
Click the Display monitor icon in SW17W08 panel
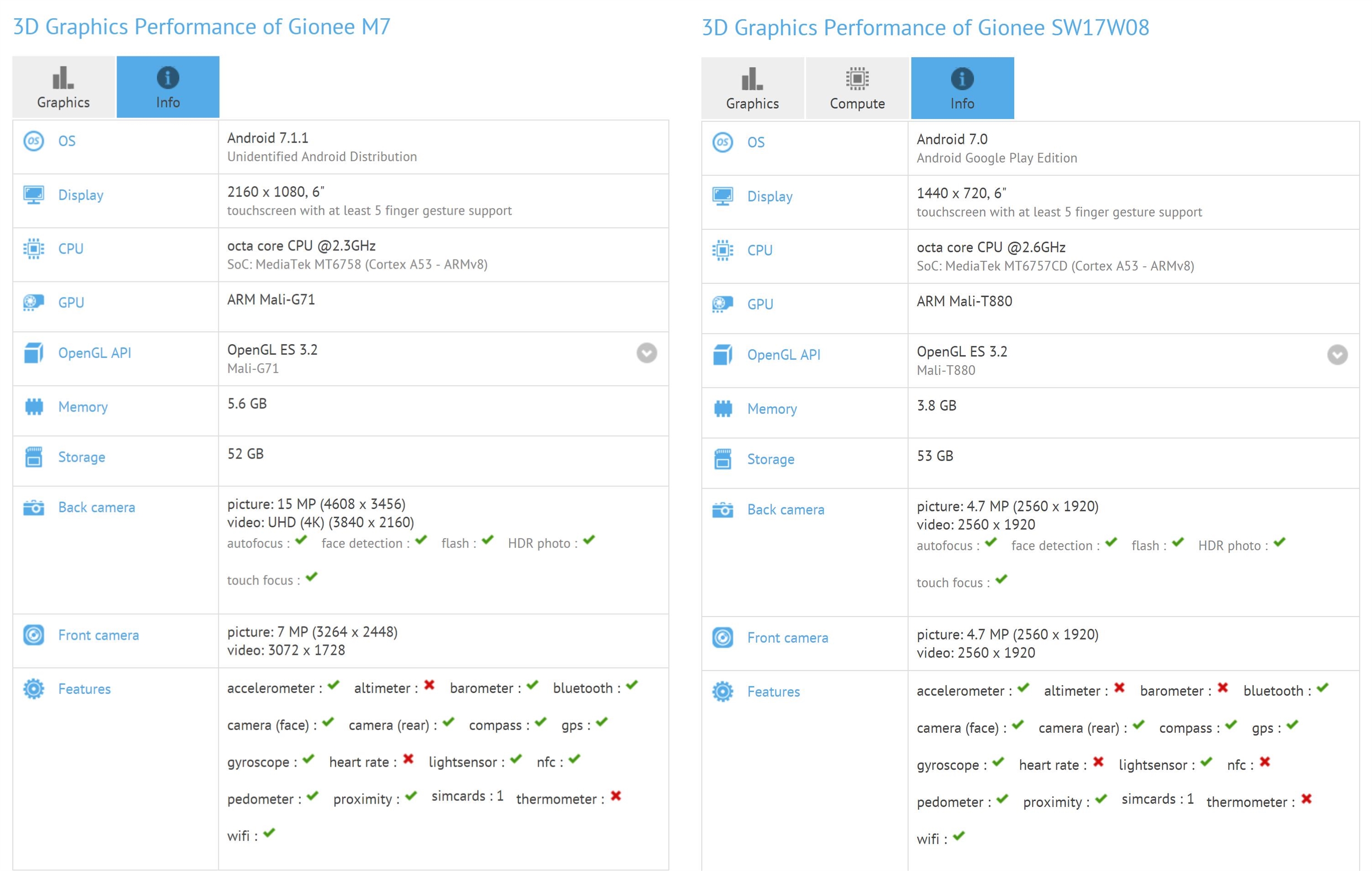[x=723, y=196]
